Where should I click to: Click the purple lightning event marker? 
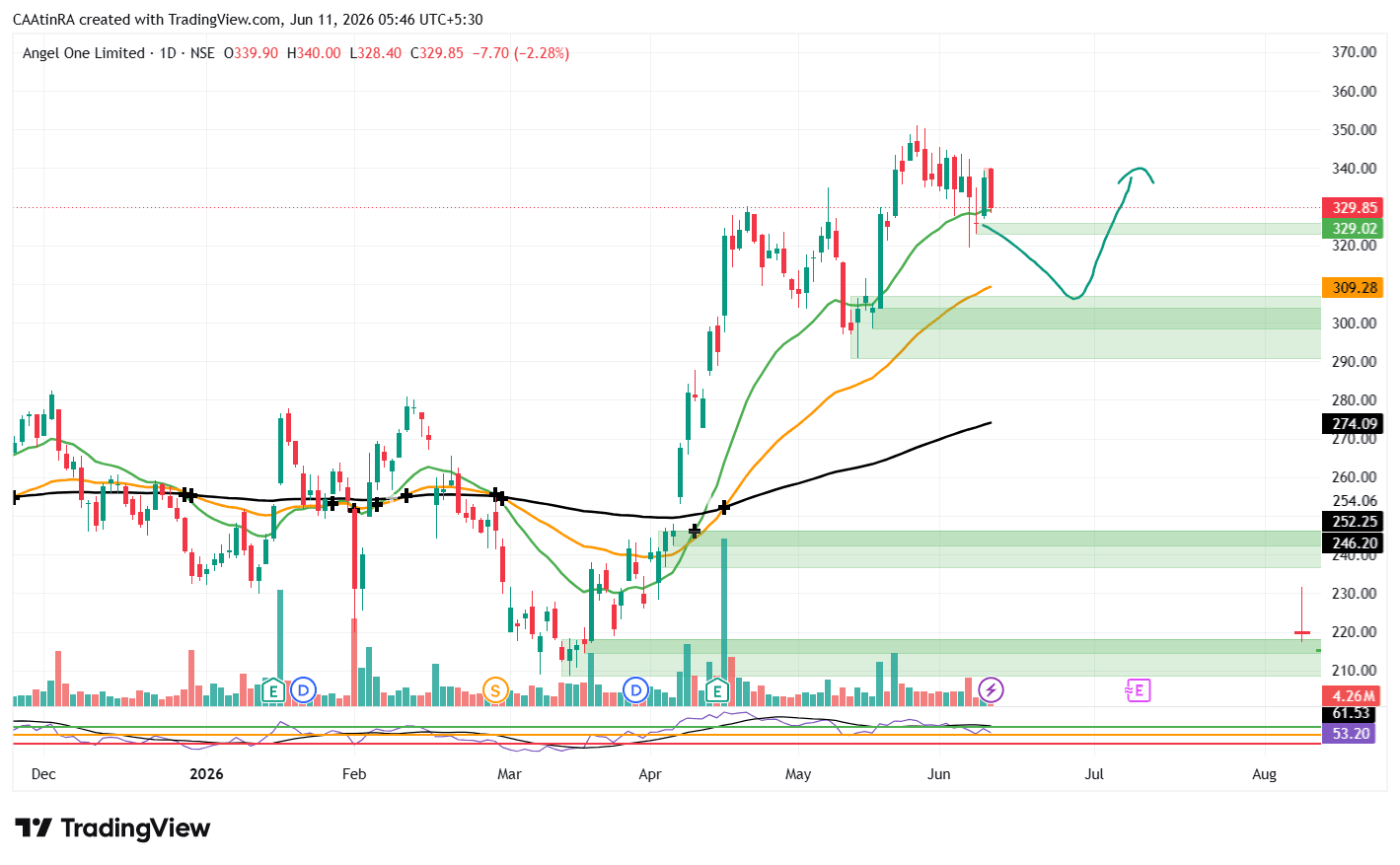(x=991, y=690)
